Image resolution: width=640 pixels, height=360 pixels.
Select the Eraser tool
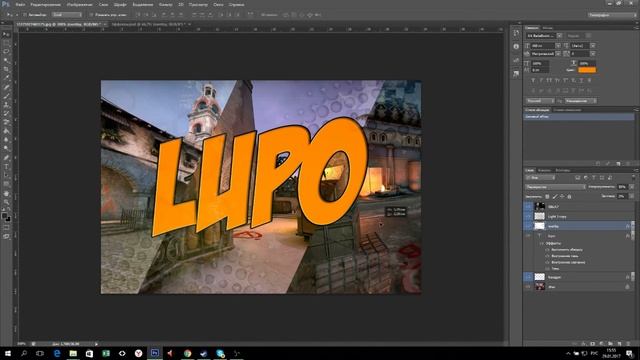(6, 122)
